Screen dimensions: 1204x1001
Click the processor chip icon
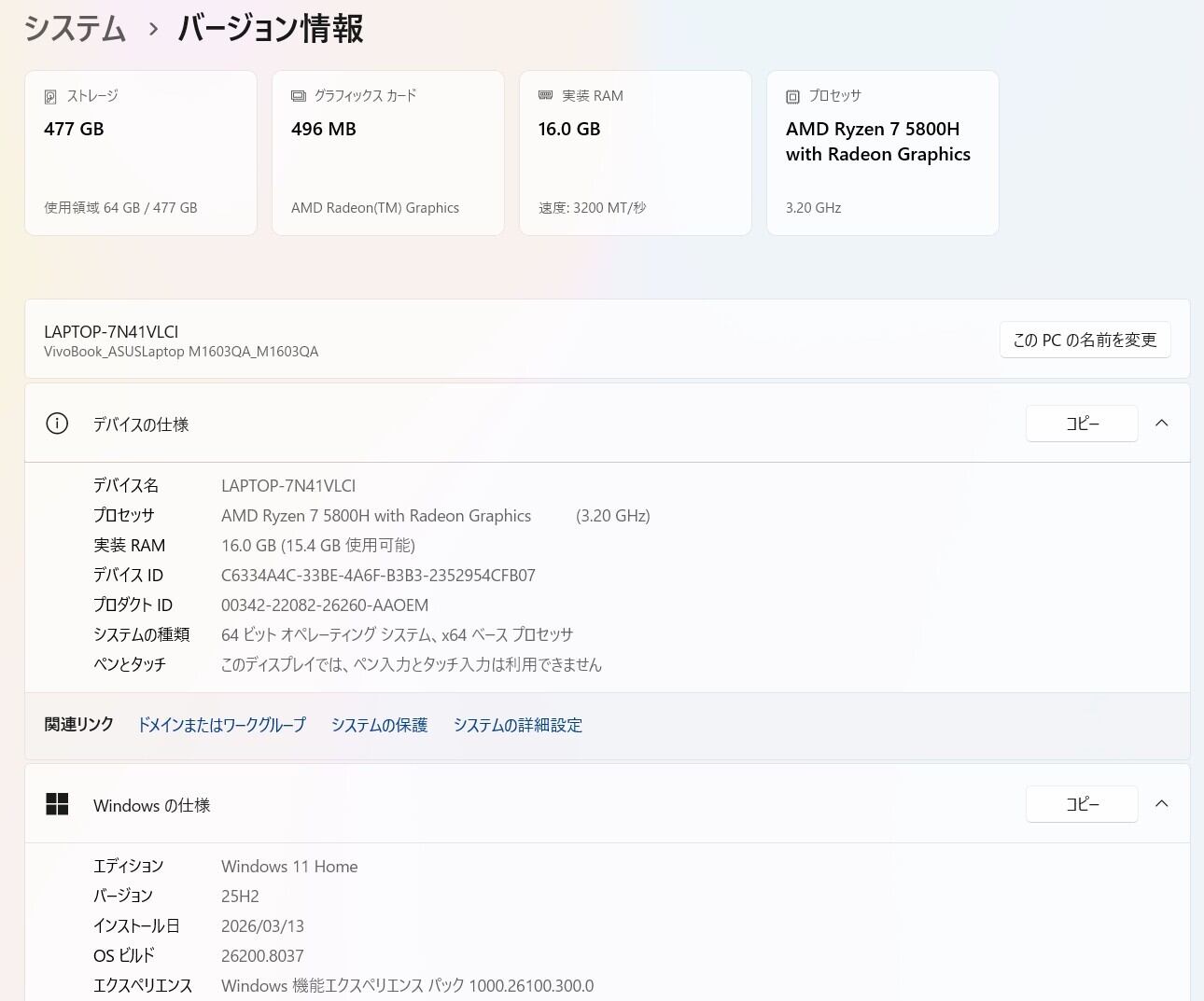pyautogui.click(x=792, y=97)
